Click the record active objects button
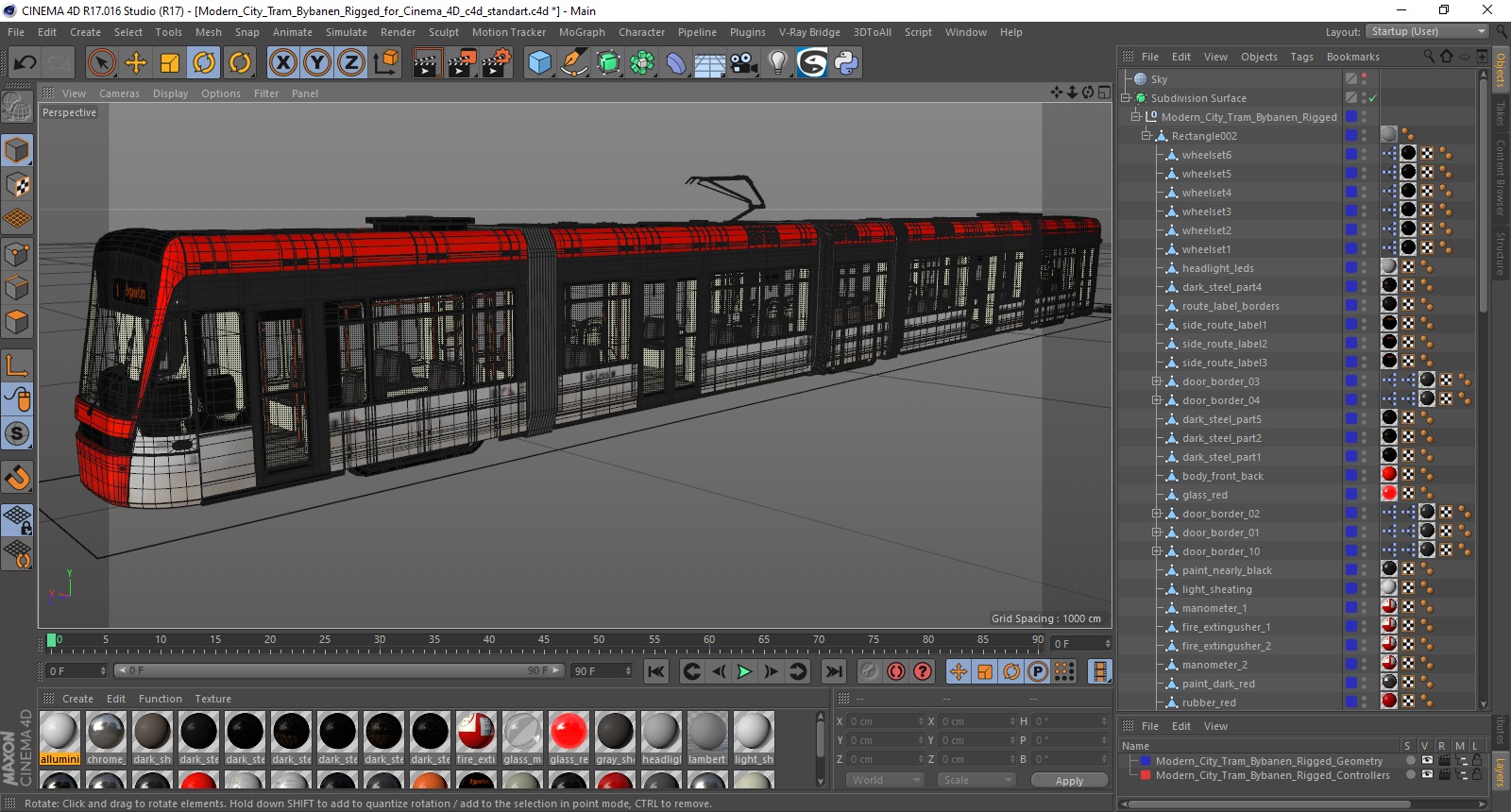Screen dimensions: 1511x812 870,671
